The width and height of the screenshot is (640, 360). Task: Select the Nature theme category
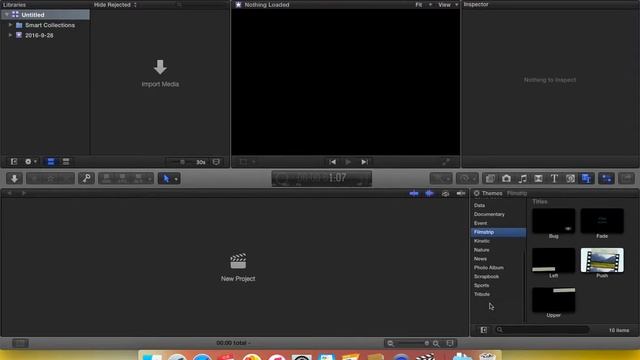(x=482, y=250)
